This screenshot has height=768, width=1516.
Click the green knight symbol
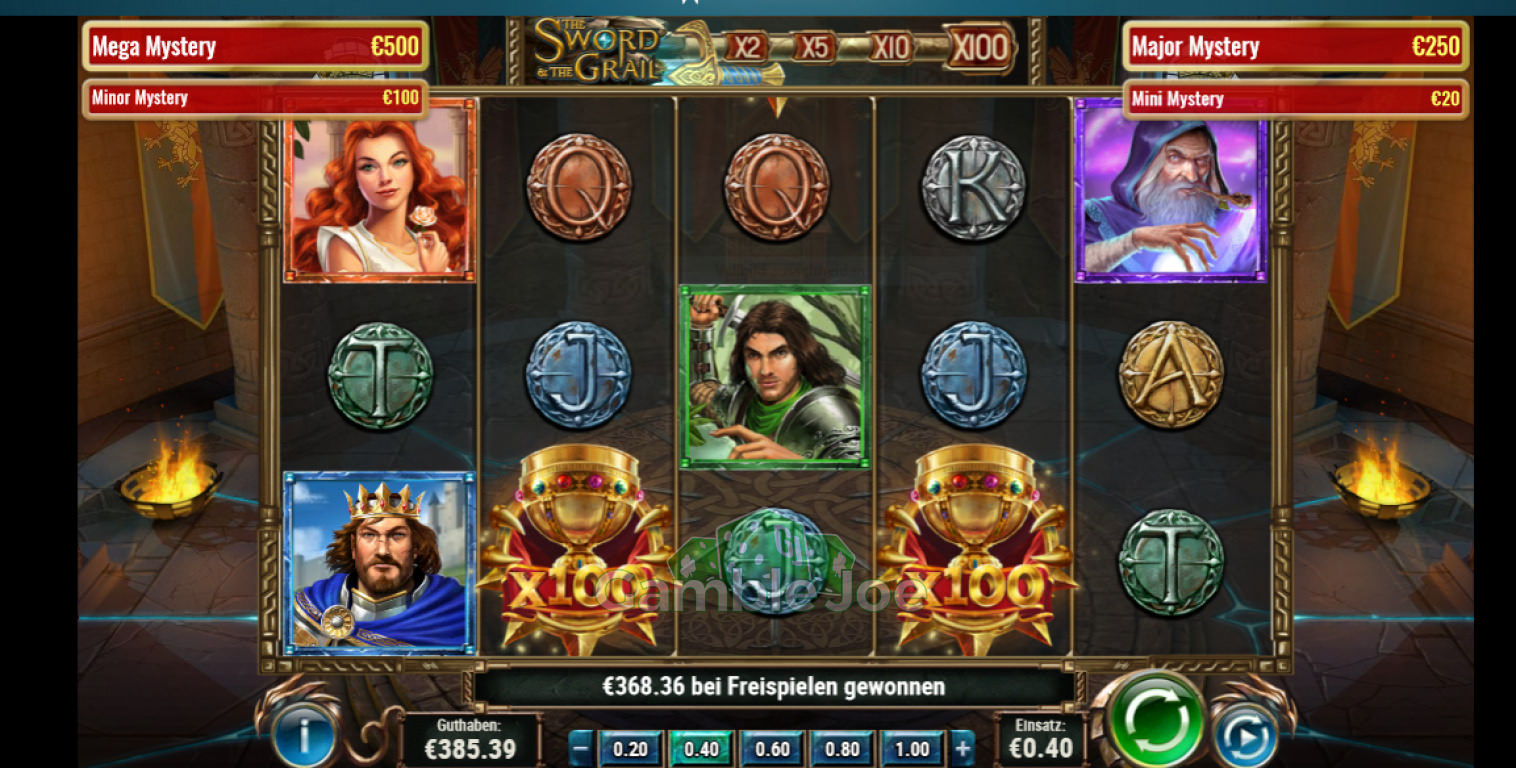(775, 377)
